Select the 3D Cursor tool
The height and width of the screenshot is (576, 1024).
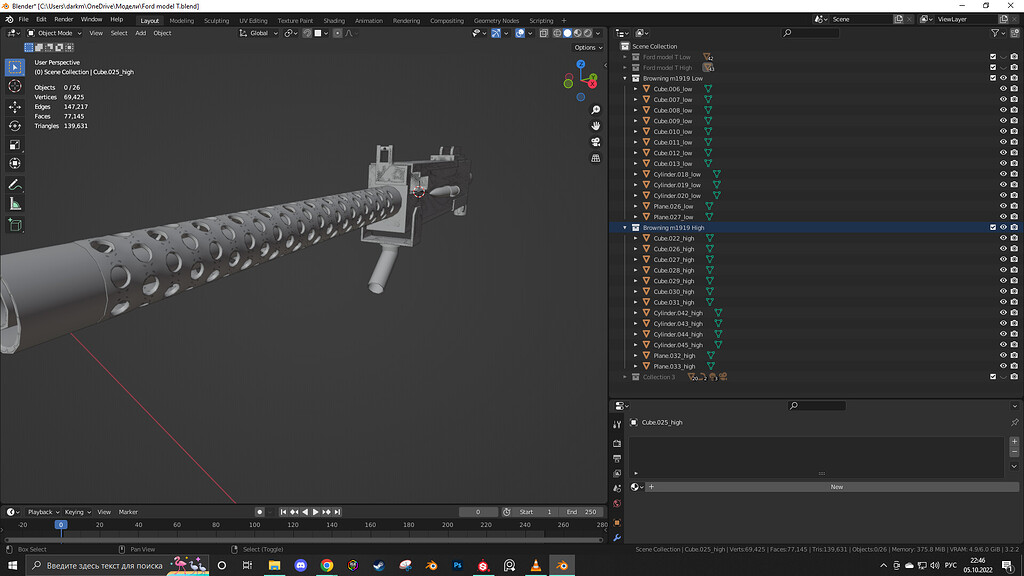(x=15, y=86)
